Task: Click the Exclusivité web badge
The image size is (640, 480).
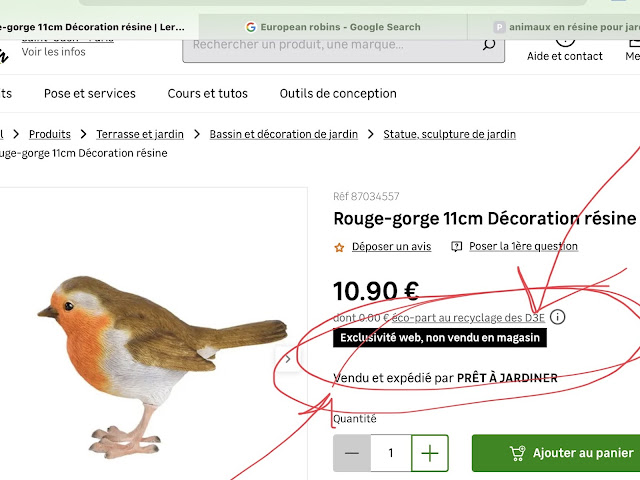Action: click(x=440, y=338)
